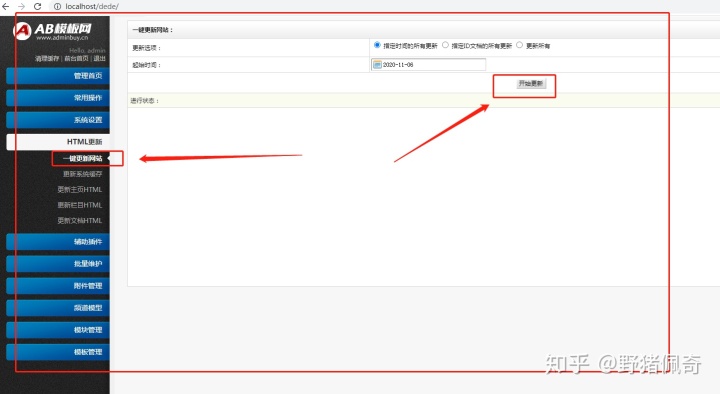
Task: Expand the 系统设置 menu
Action: click(58, 120)
